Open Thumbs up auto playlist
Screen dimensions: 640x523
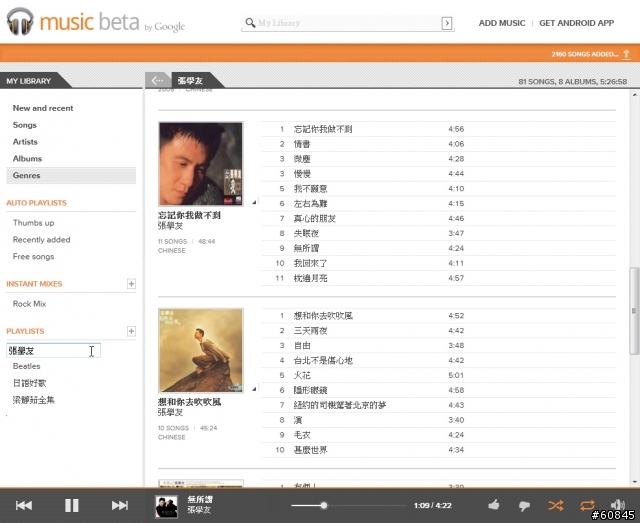(x=33, y=223)
